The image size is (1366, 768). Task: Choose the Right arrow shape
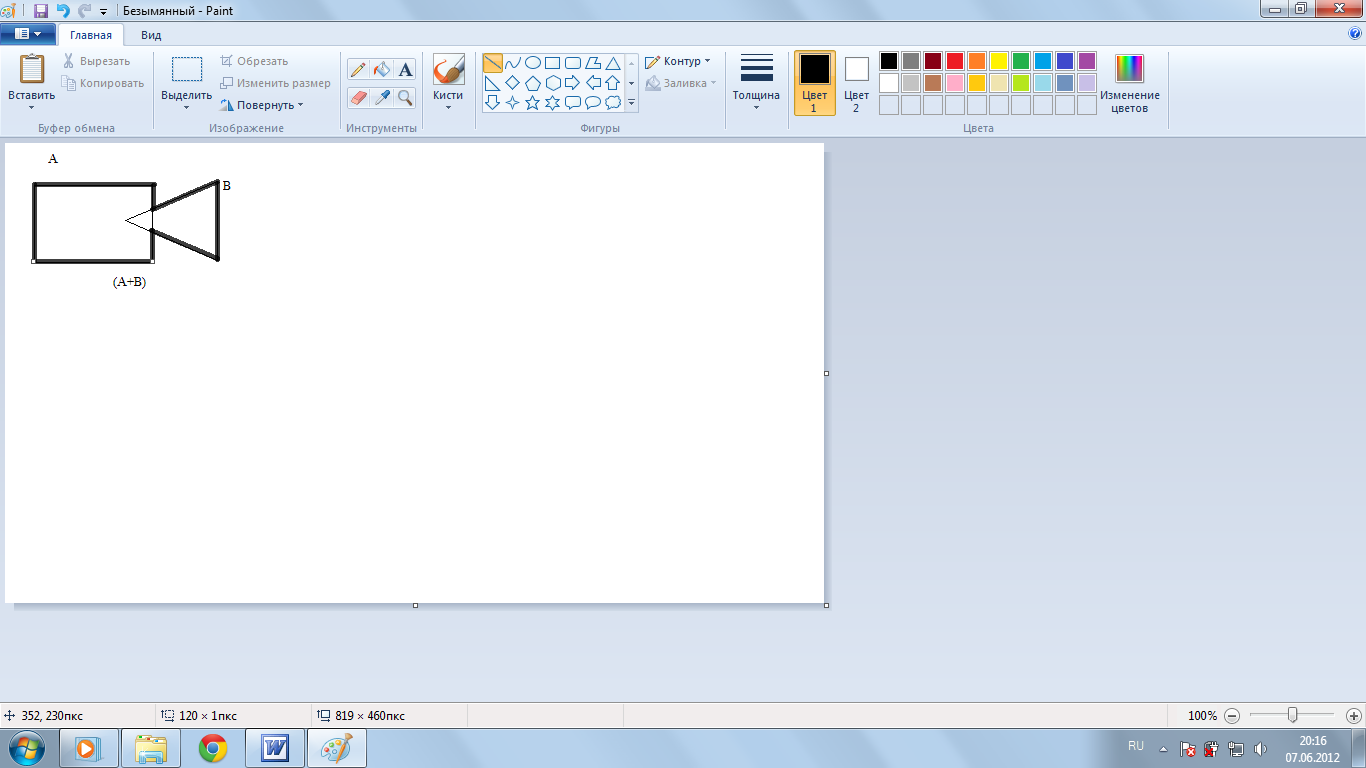click(573, 83)
